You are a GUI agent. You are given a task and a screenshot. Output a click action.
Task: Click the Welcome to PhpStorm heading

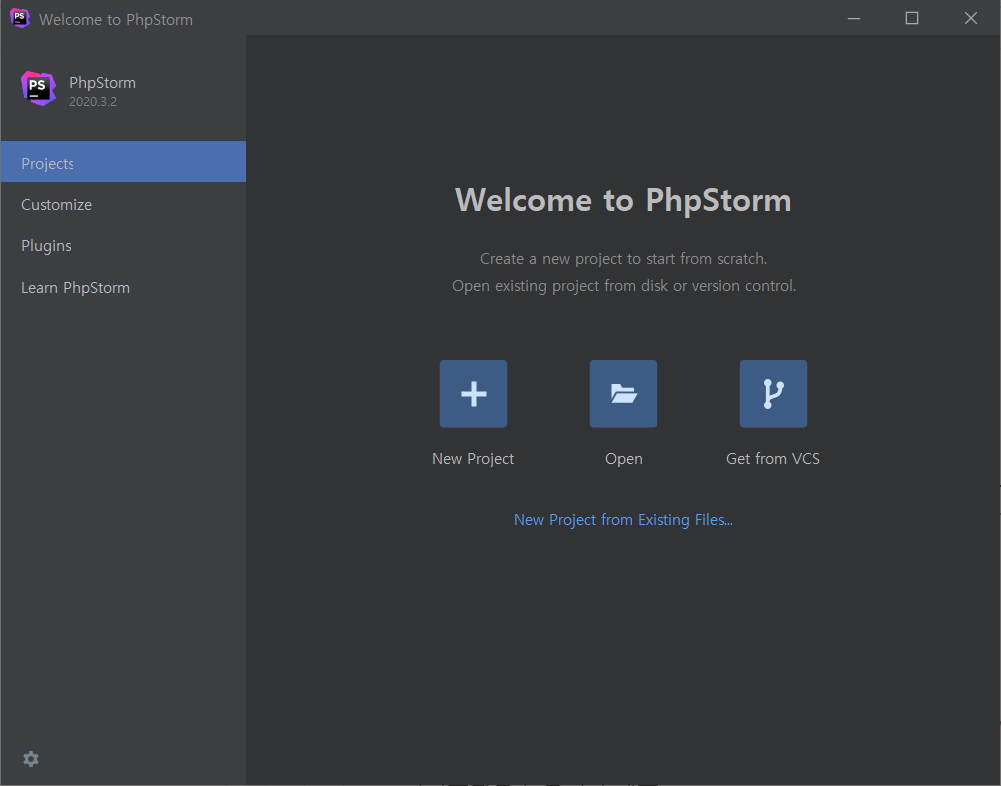[x=623, y=200]
